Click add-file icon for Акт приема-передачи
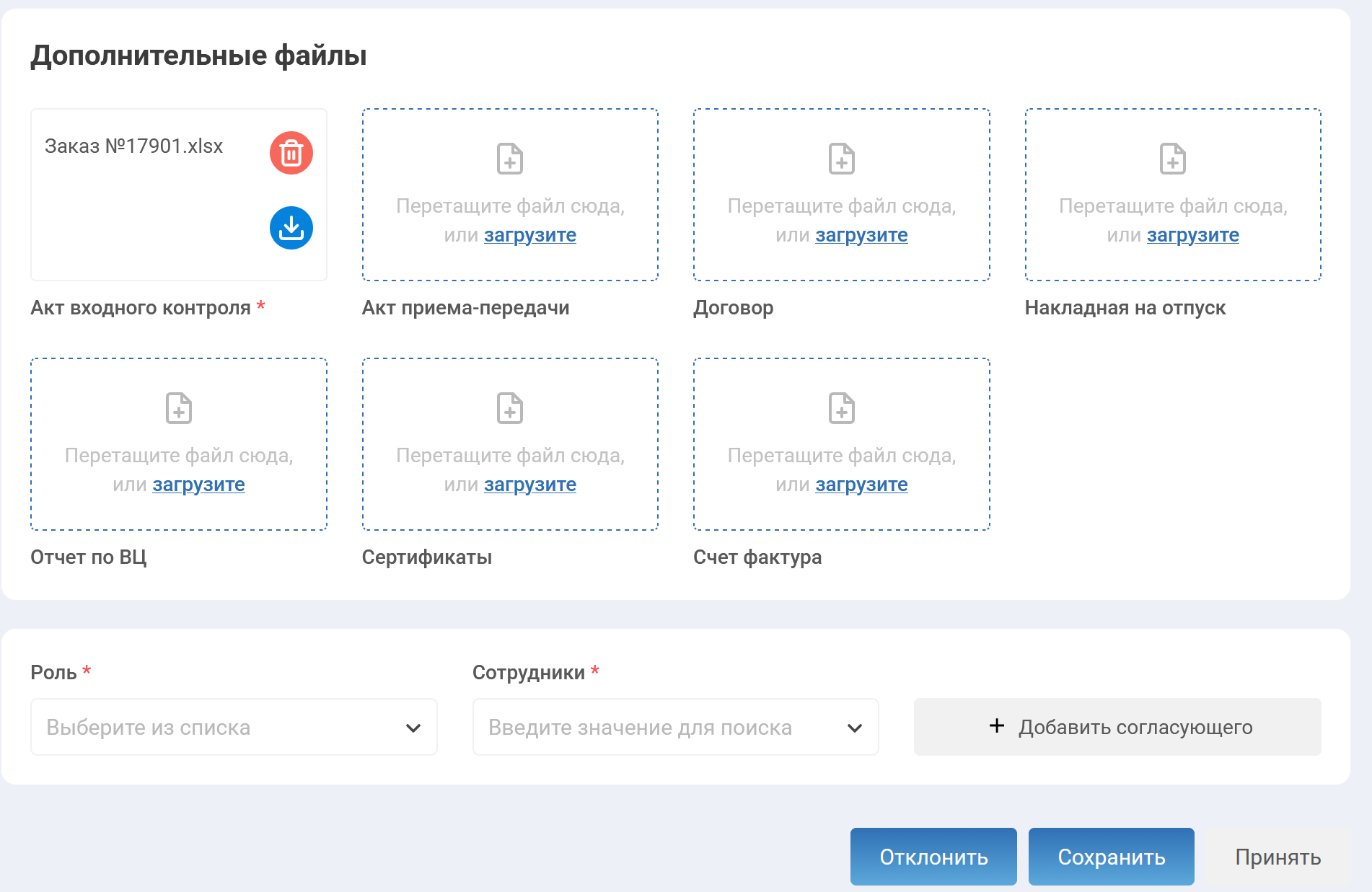Viewport: 1372px width, 892px height. 510,159
